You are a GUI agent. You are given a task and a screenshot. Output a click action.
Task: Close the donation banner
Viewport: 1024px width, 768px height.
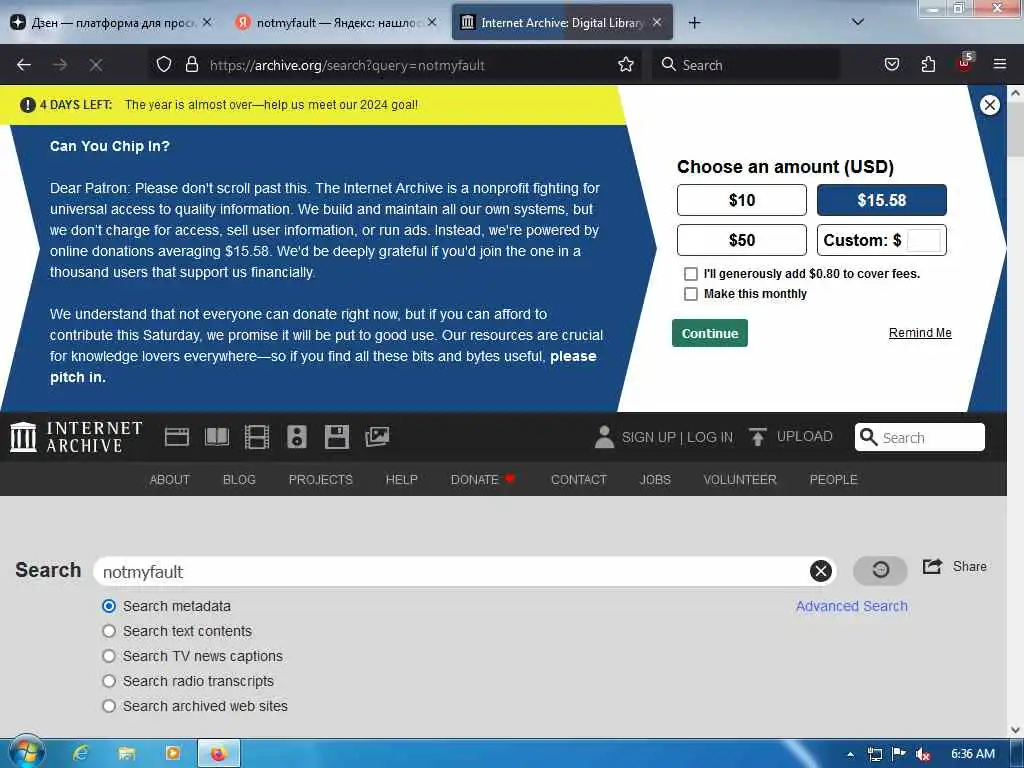coord(989,105)
